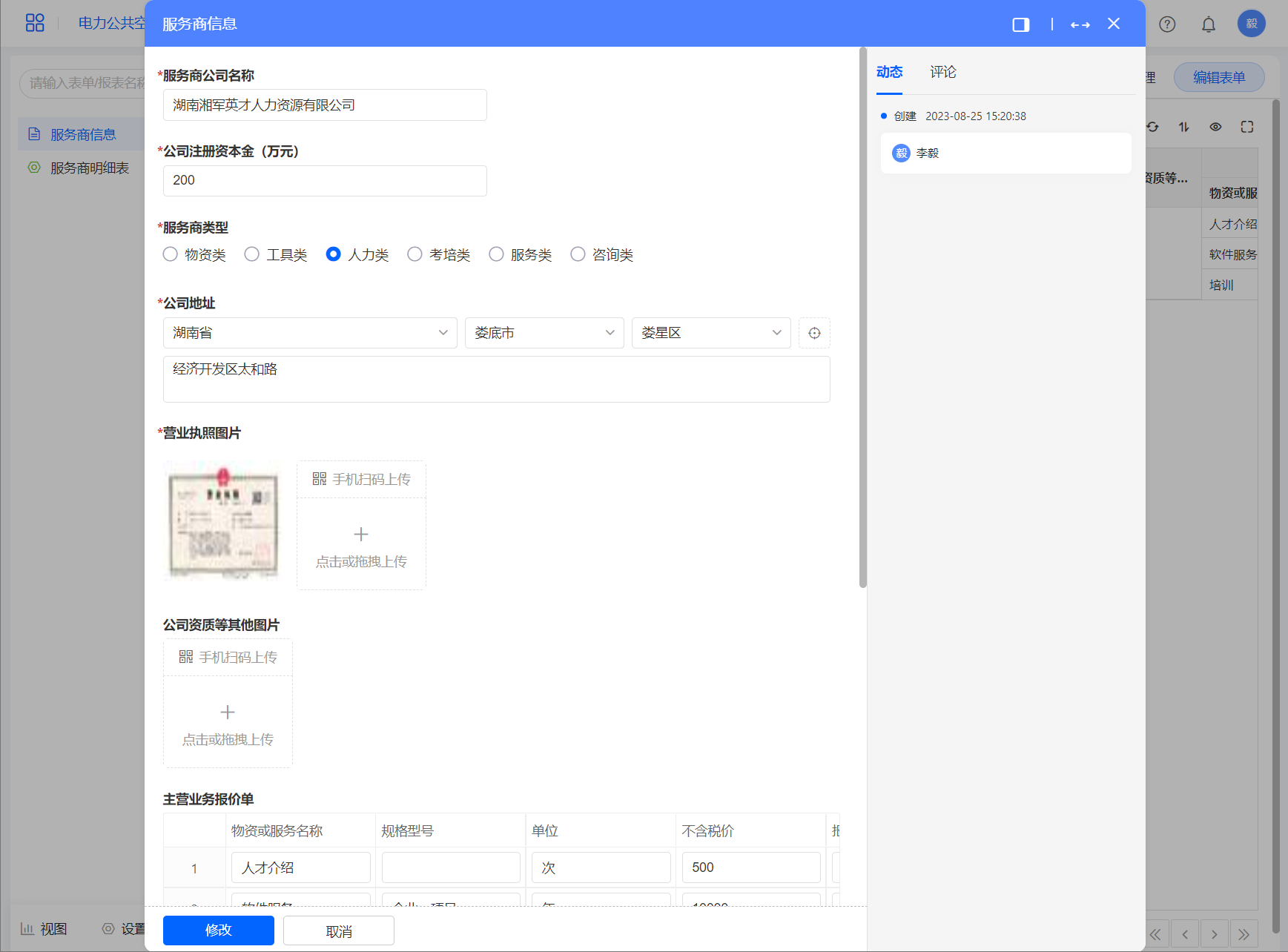Screen dimensions: 1288x952
Task: Open the 娄星区 district dropdown
Action: pyautogui.click(x=710, y=333)
